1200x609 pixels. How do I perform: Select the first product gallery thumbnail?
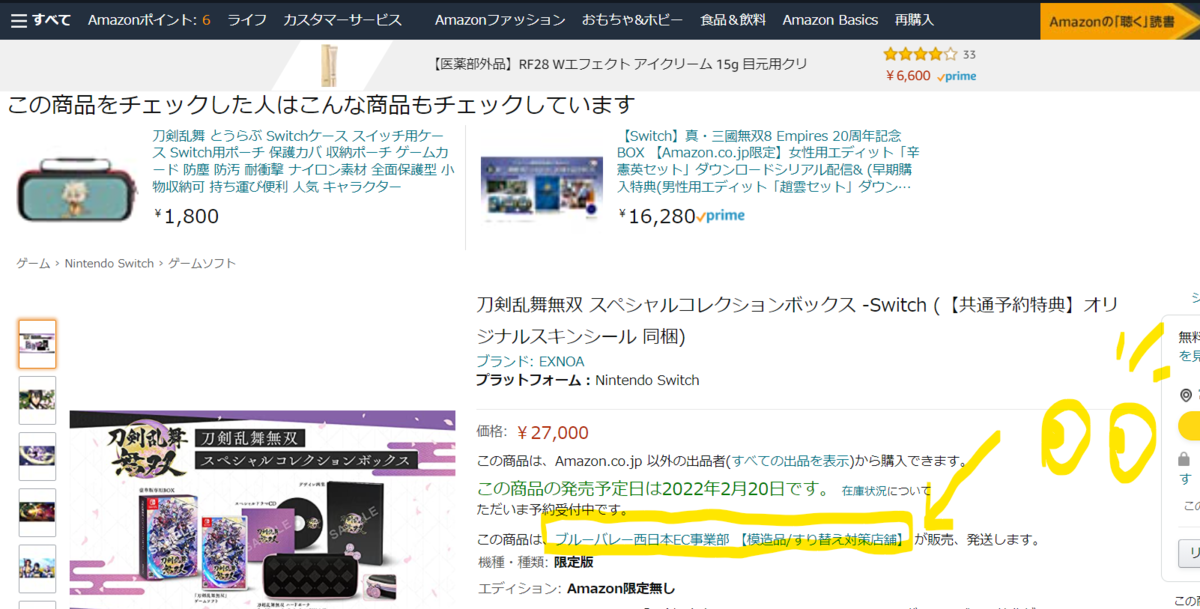(37, 344)
